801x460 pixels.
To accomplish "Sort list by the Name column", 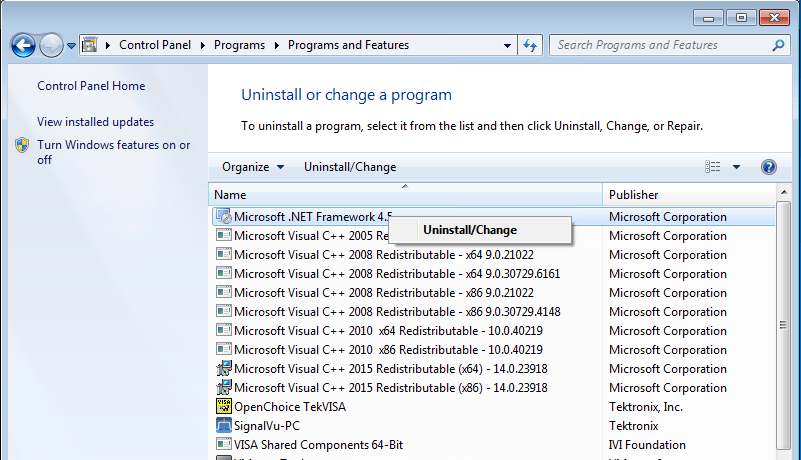I will (x=406, y=195).
